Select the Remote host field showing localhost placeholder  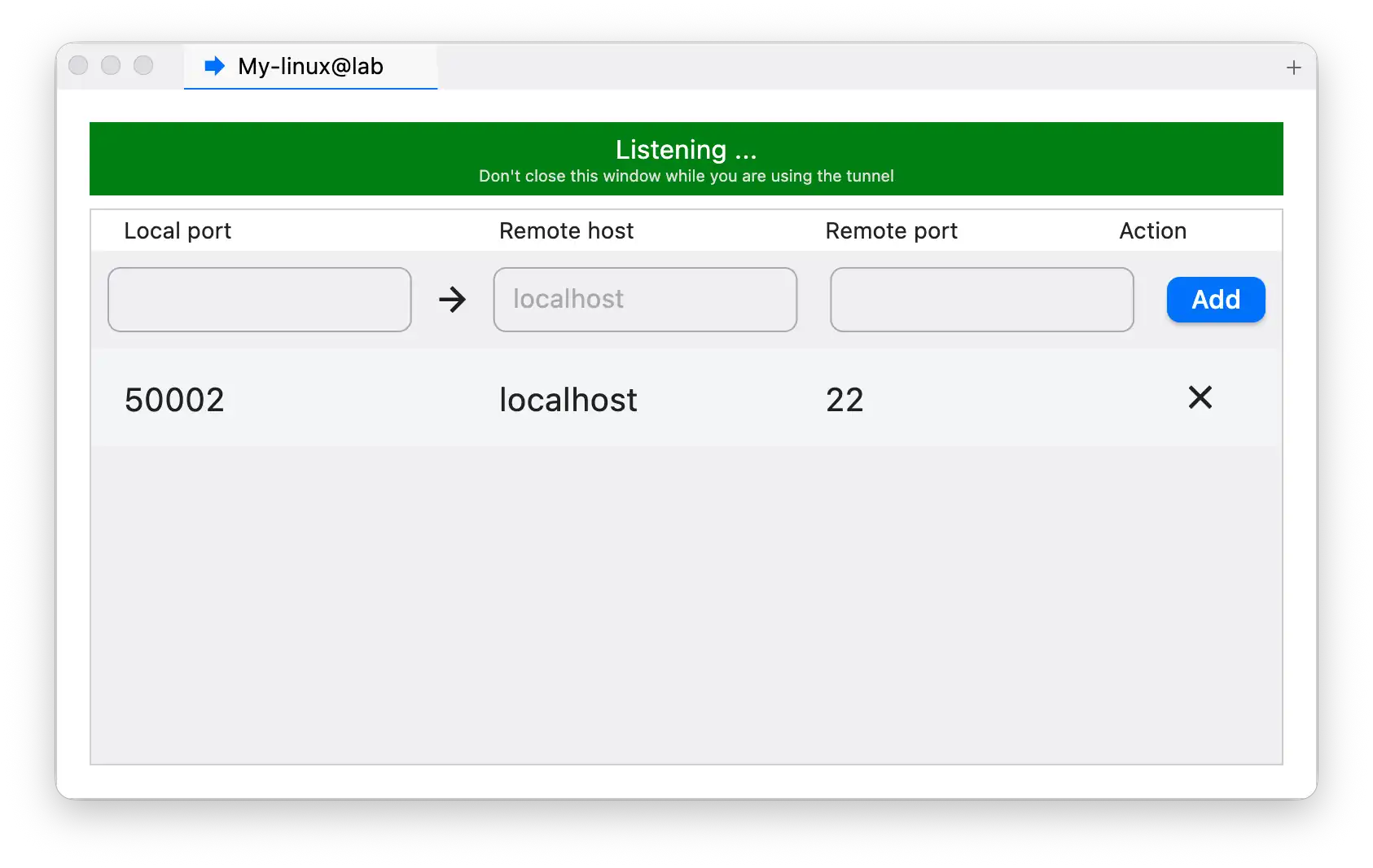[x=644, y=300]
